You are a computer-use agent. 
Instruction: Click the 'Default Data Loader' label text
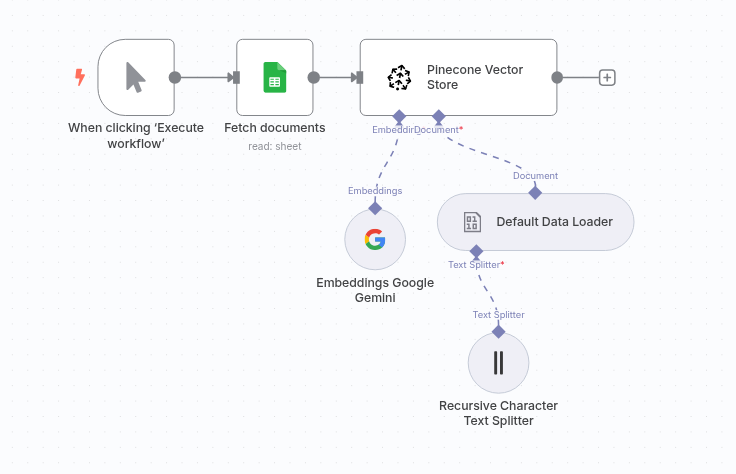pos(554,222)
